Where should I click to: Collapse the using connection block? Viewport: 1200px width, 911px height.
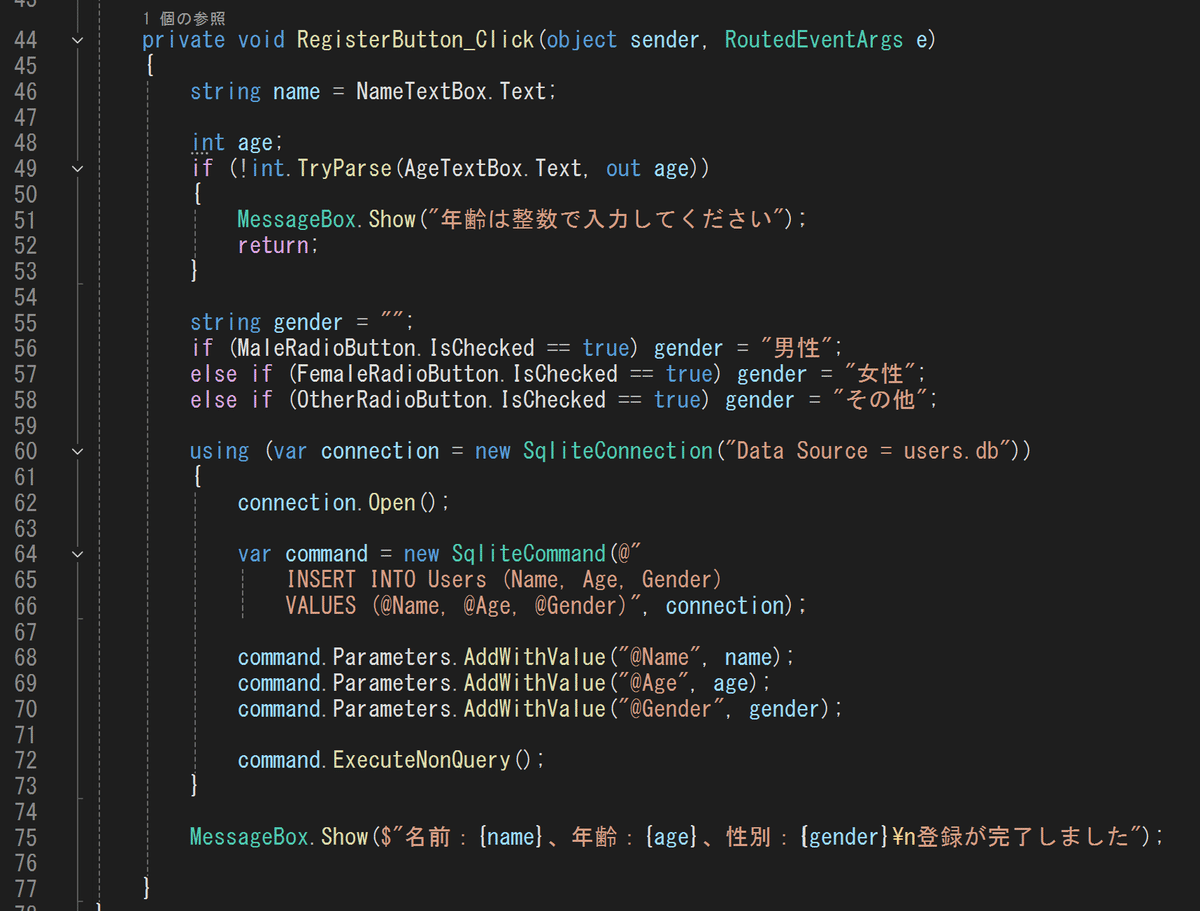(x=77, y=451)
